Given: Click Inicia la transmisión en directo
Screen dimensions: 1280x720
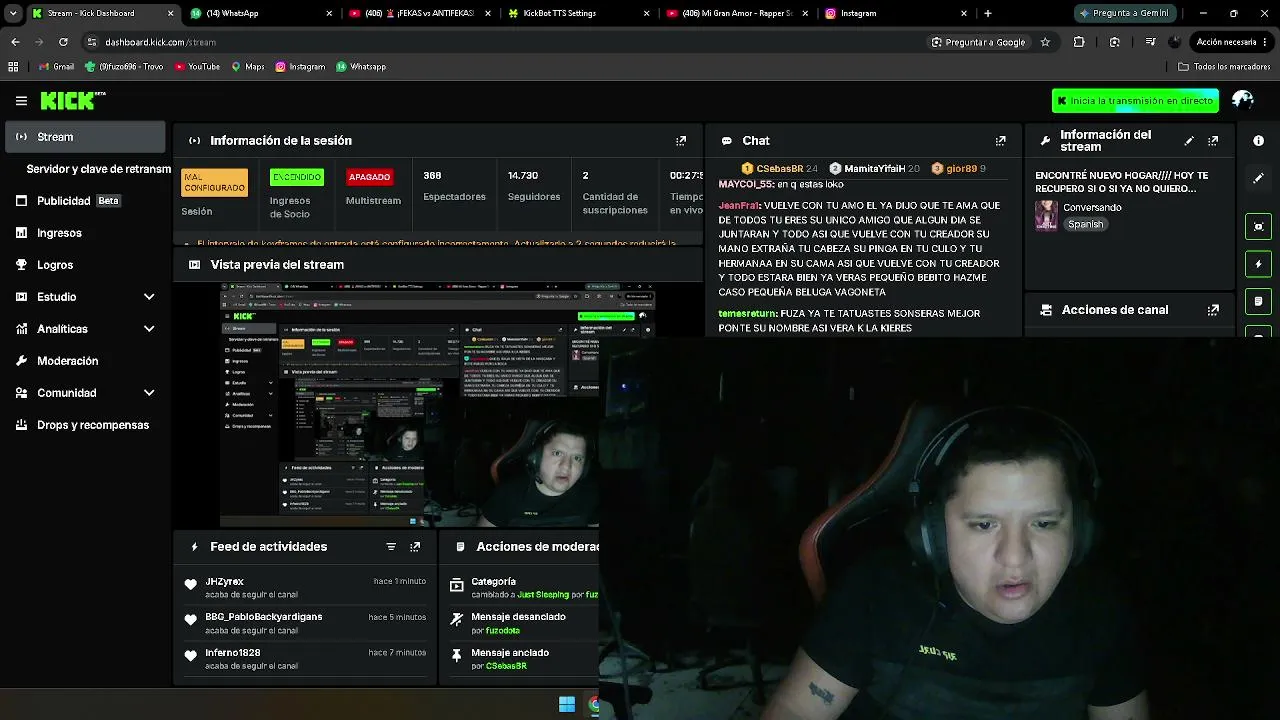Looking at the screenshot, I should point(1135,101).
